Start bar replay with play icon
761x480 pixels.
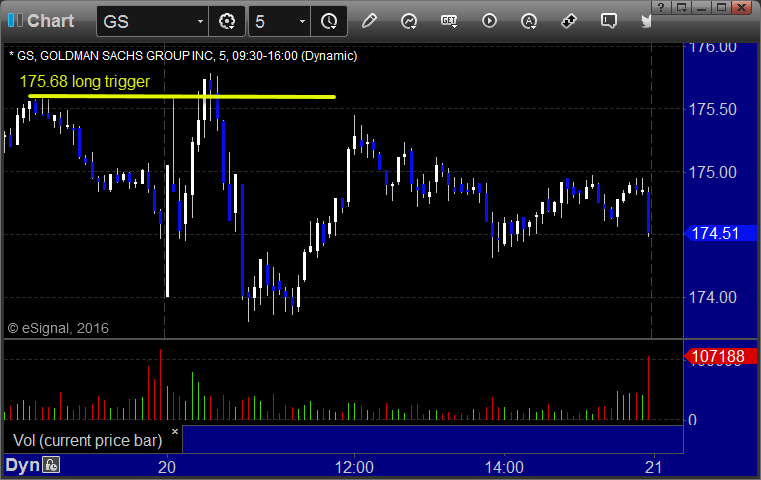(489, 21)
